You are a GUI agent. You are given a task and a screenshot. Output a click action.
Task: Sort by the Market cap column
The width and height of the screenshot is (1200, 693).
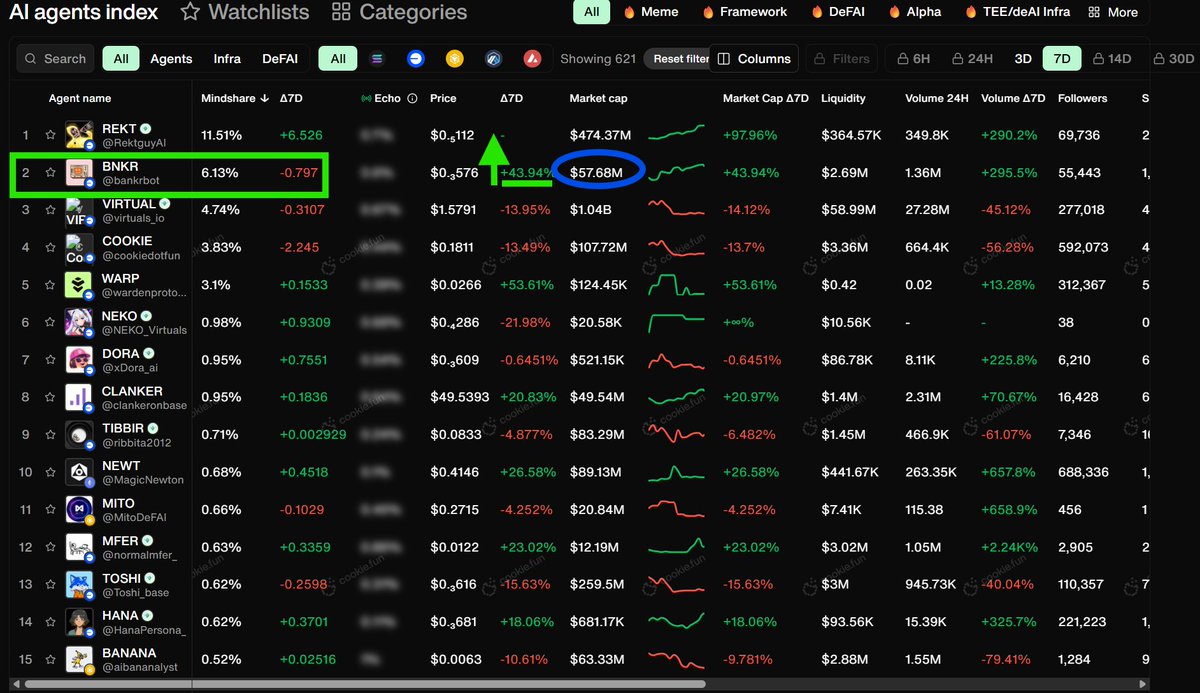[598, 99]
